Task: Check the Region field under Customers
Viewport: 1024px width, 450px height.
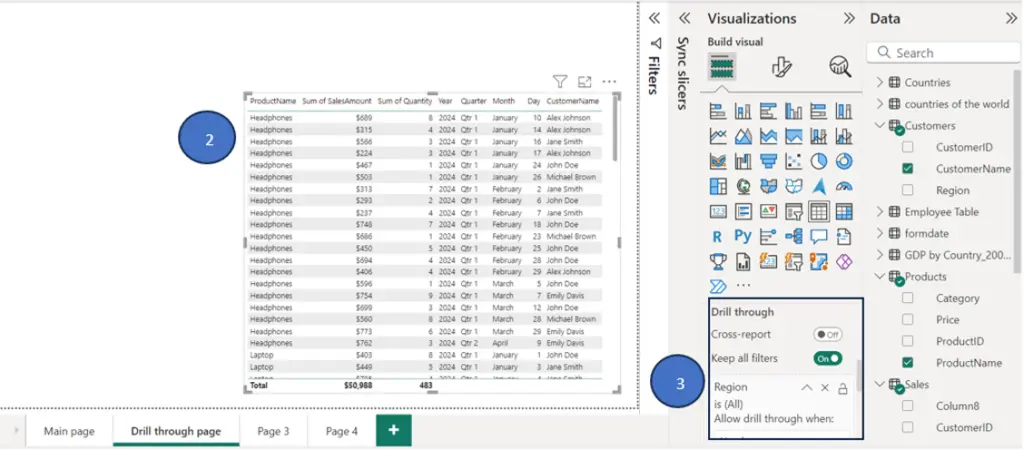Action: (x=908, y=190)
